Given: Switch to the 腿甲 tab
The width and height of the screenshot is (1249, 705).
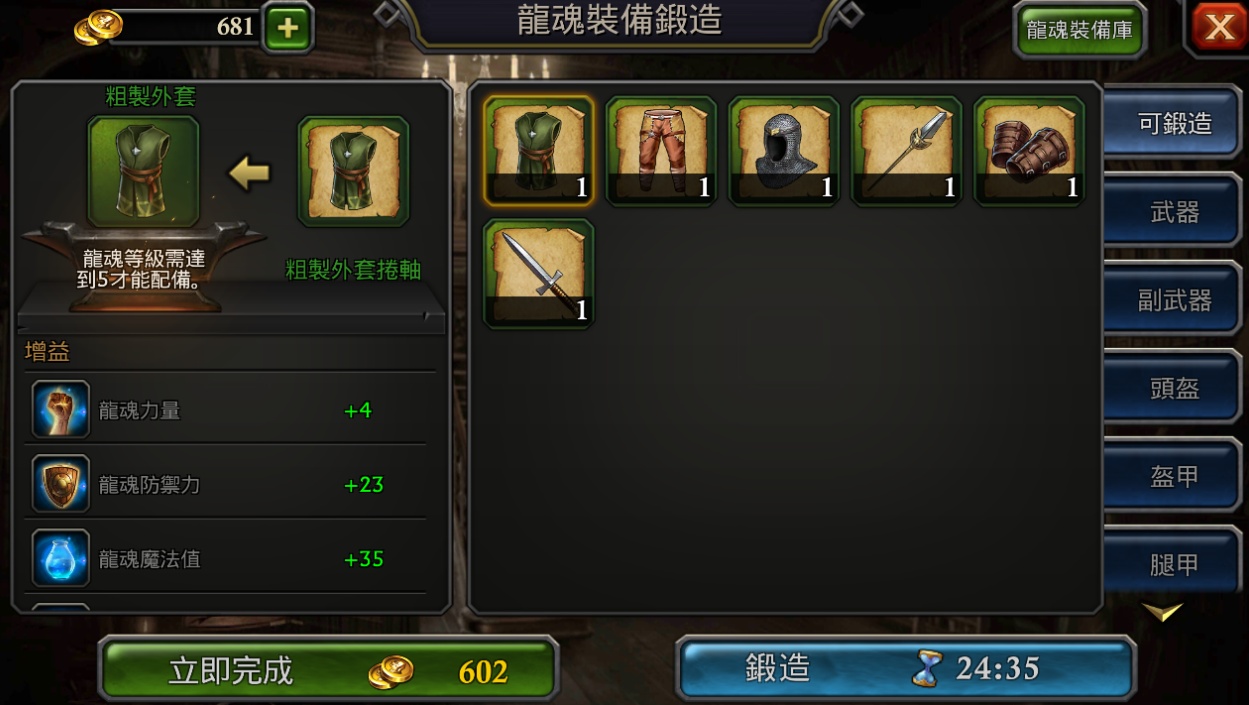Looking at the screenshot, I should click(x=1173, y=564).
